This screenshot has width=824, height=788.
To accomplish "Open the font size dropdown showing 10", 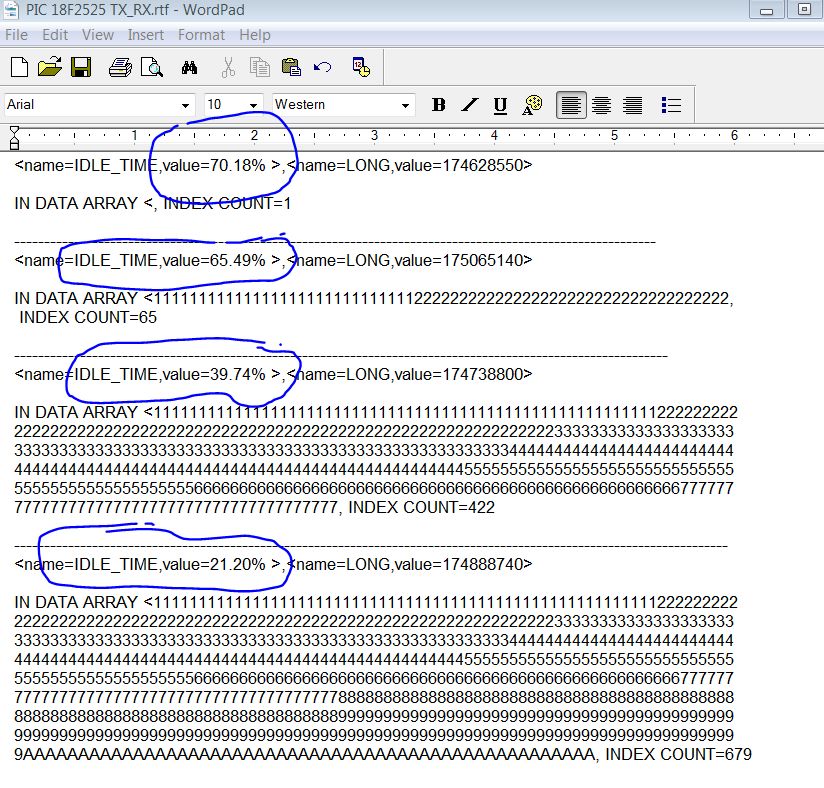I will tap(254, 105).
